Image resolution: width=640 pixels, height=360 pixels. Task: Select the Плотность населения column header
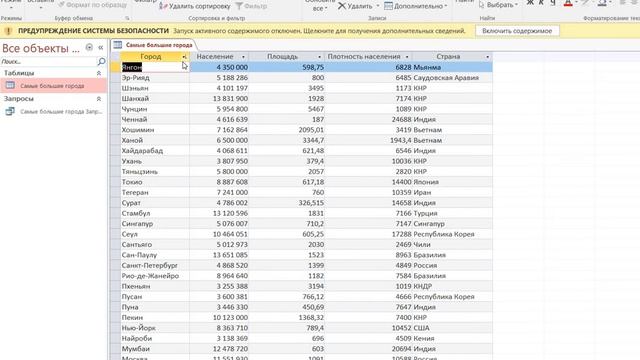(x=364, y=56)
